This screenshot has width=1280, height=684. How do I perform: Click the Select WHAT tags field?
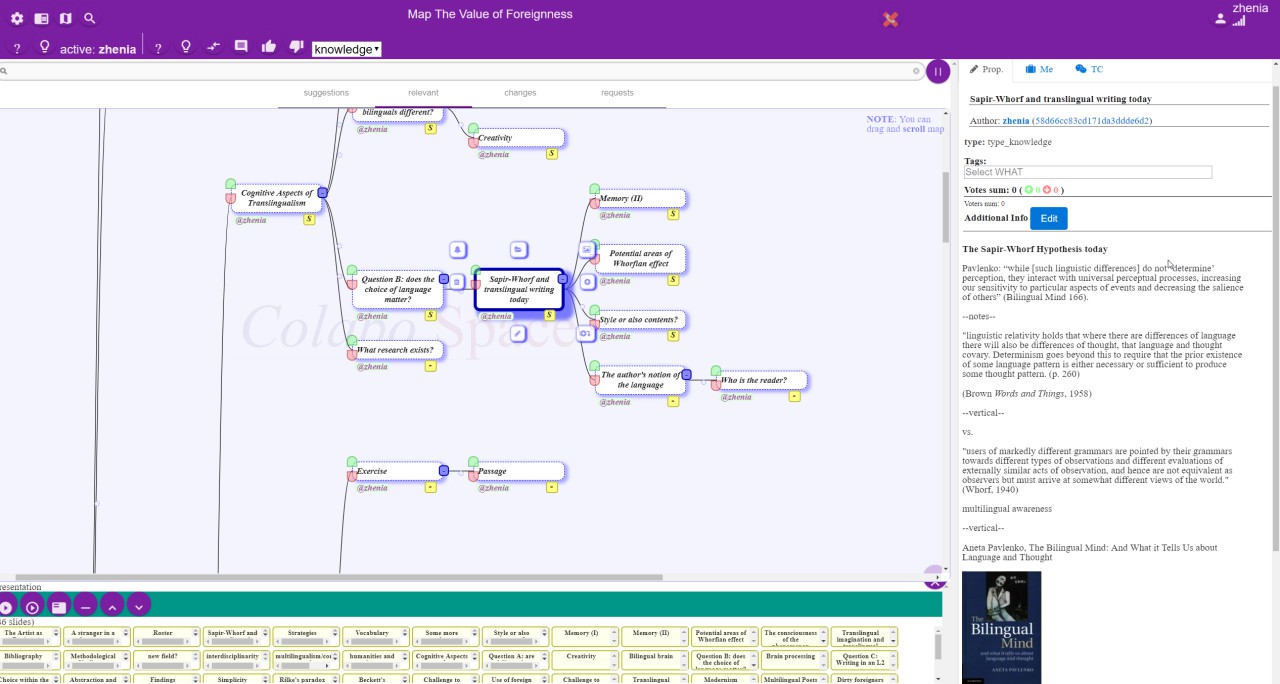[x=1087, y=172]
